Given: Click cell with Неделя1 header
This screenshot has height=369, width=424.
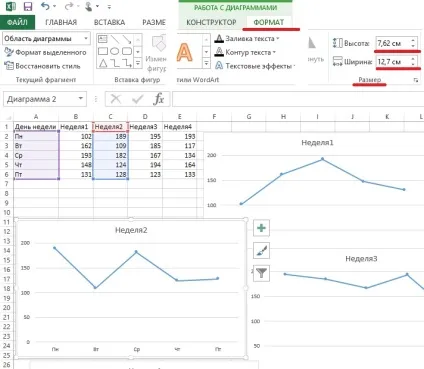Looking at the screenshot, I should 76,127.
